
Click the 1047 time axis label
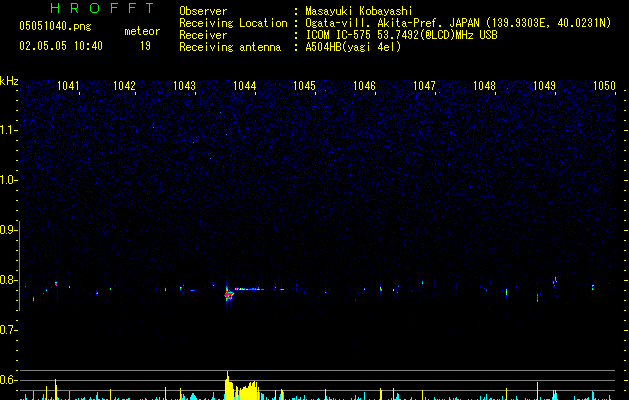coord(424,86)
